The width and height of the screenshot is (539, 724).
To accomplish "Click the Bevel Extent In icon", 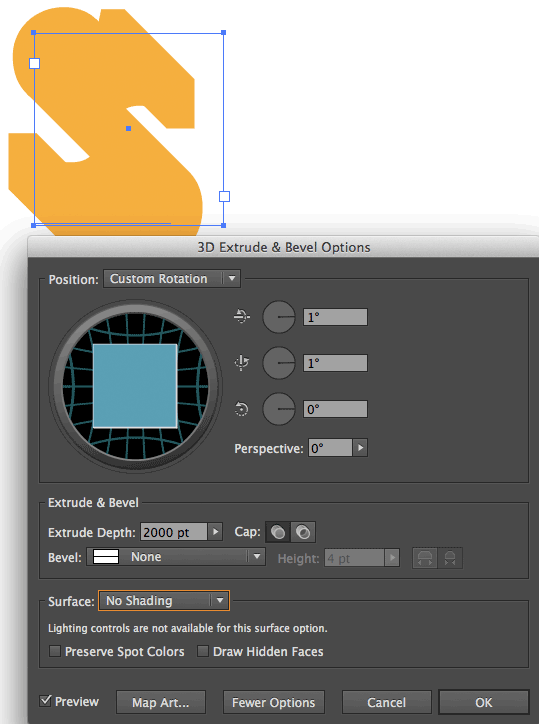I will [450, 558].
